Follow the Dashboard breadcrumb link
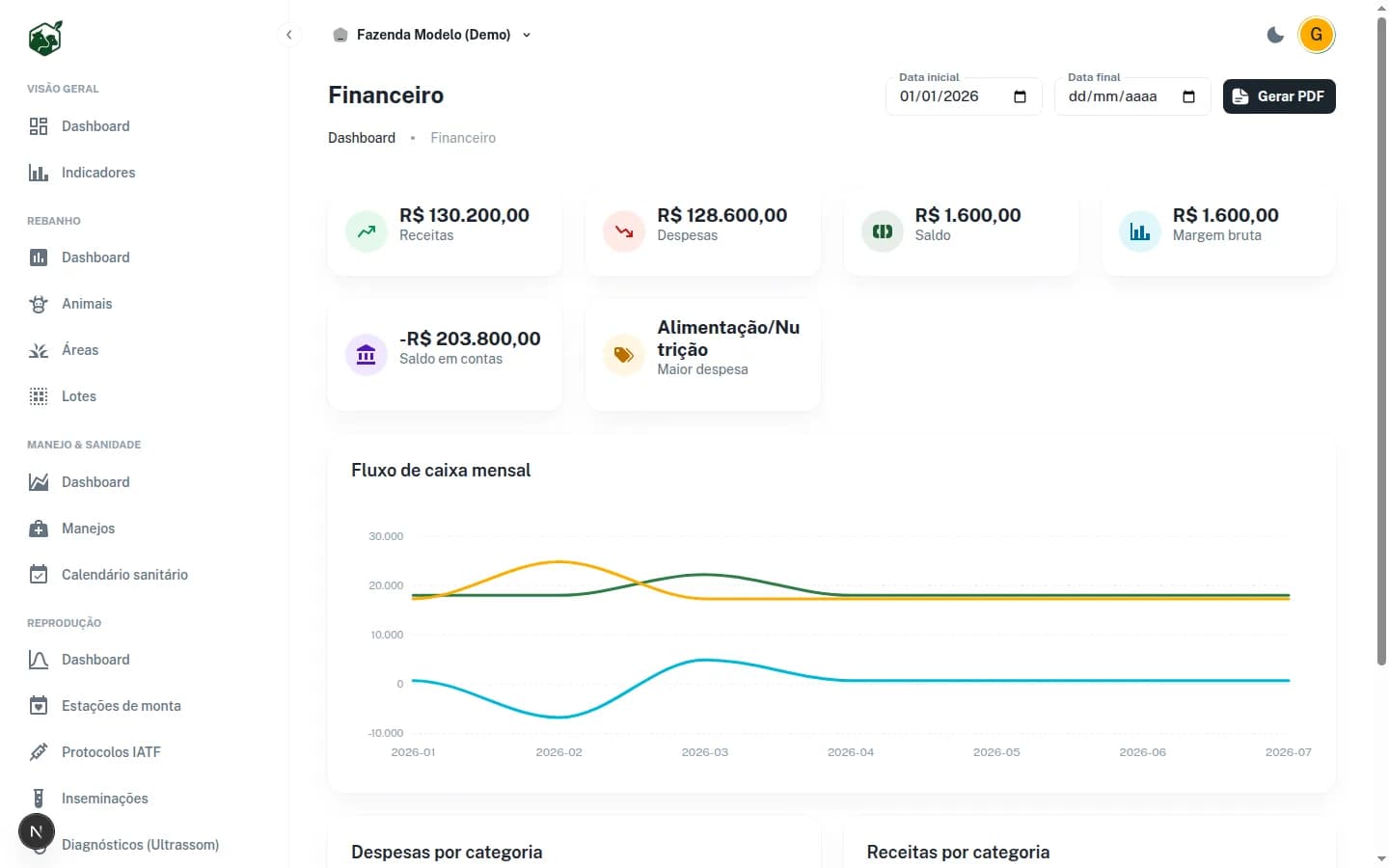 [x=362, y=138]
